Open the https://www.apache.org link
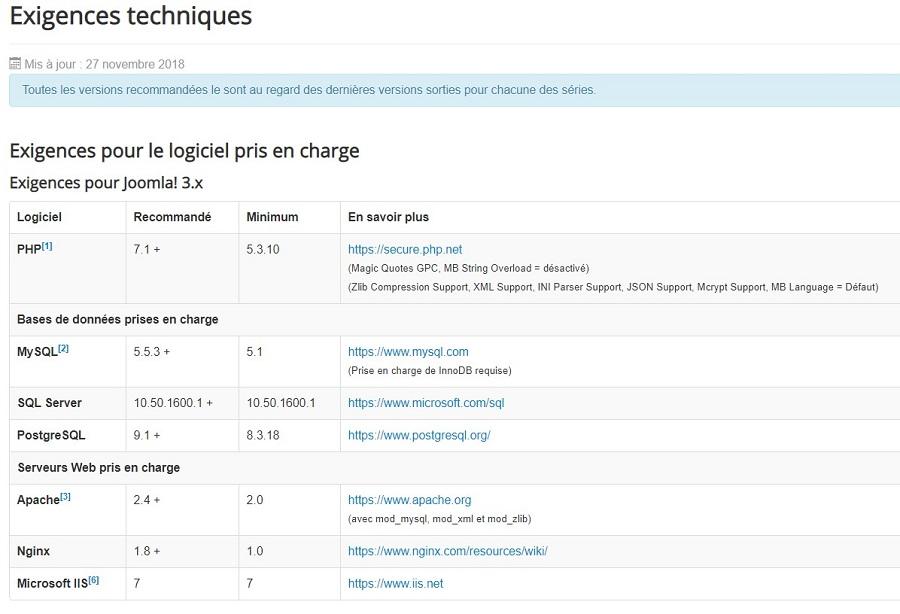900x614 pixels. [x=409, y=500]
